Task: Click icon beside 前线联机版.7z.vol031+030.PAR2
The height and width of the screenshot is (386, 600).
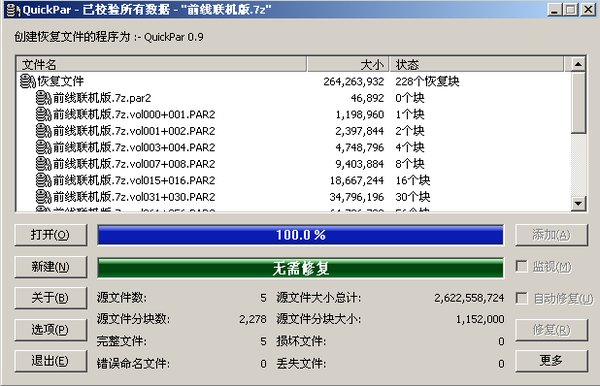Action: (x=43, y=197)
